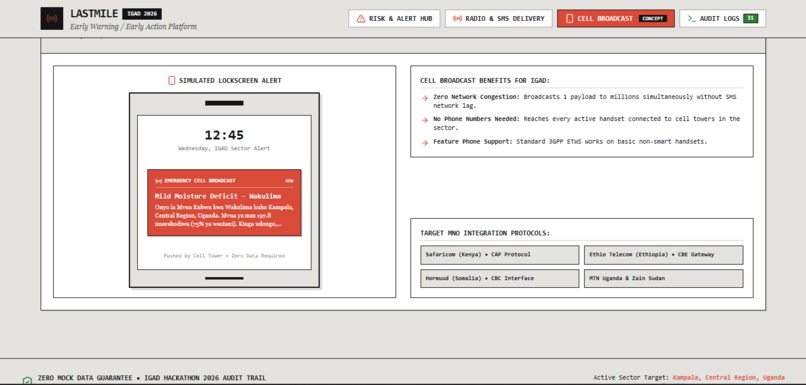Open the Audit Logs tab

click(x=722, y=19)
